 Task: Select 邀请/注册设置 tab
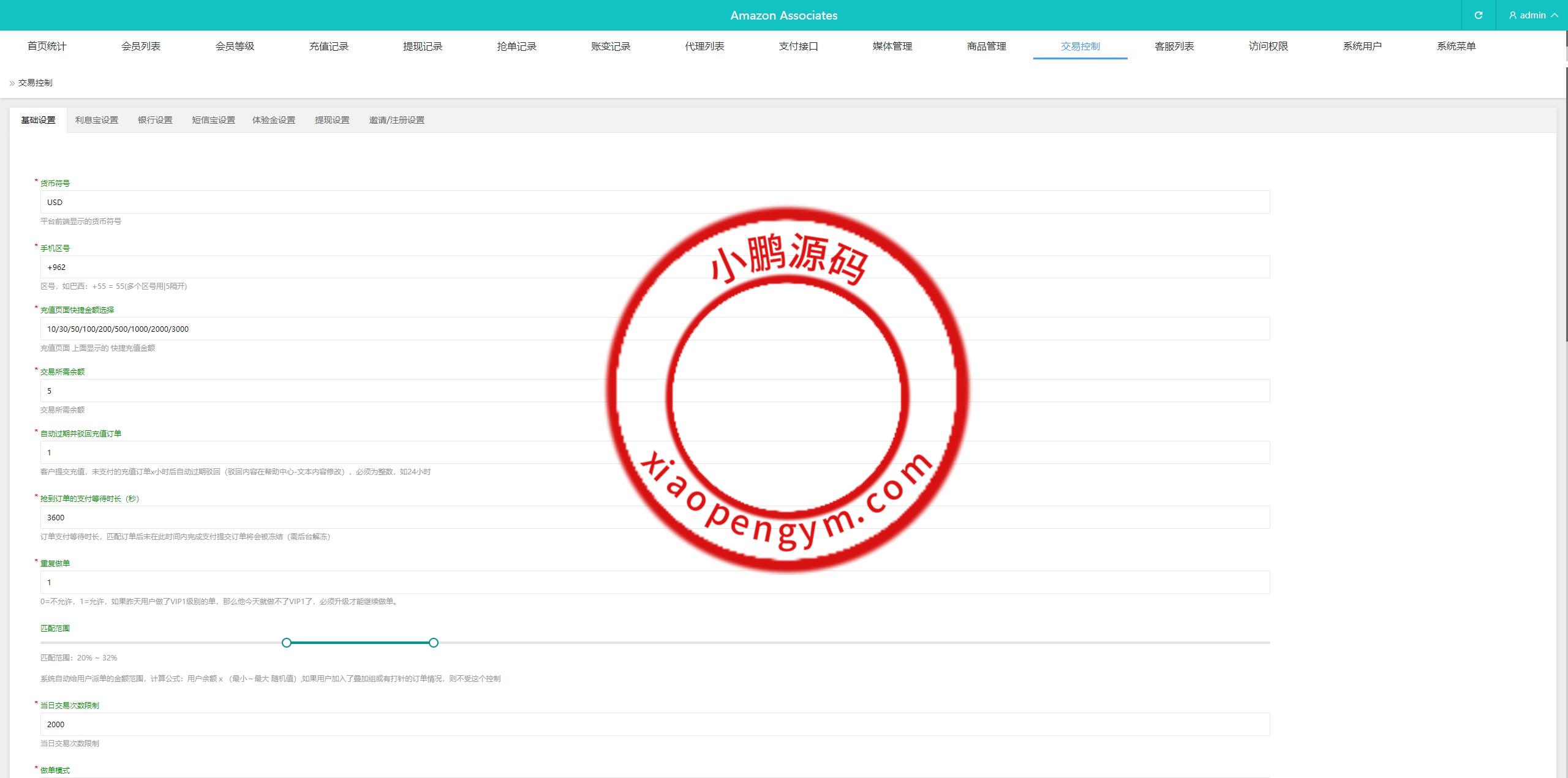click(396, 120)
